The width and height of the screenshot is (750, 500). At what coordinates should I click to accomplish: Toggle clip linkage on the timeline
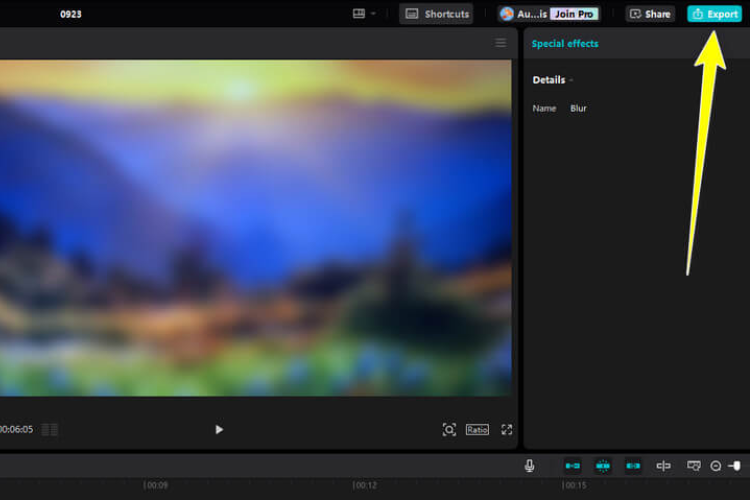click(633, 466)
